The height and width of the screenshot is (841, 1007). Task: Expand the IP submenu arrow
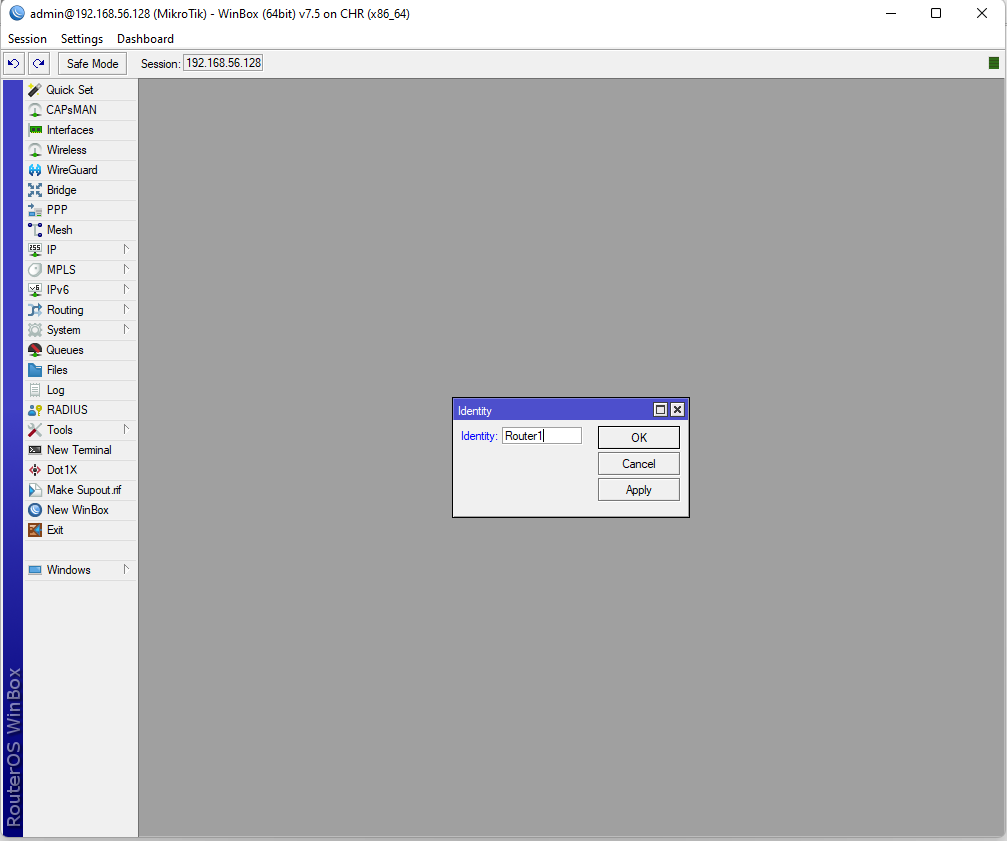126,249
